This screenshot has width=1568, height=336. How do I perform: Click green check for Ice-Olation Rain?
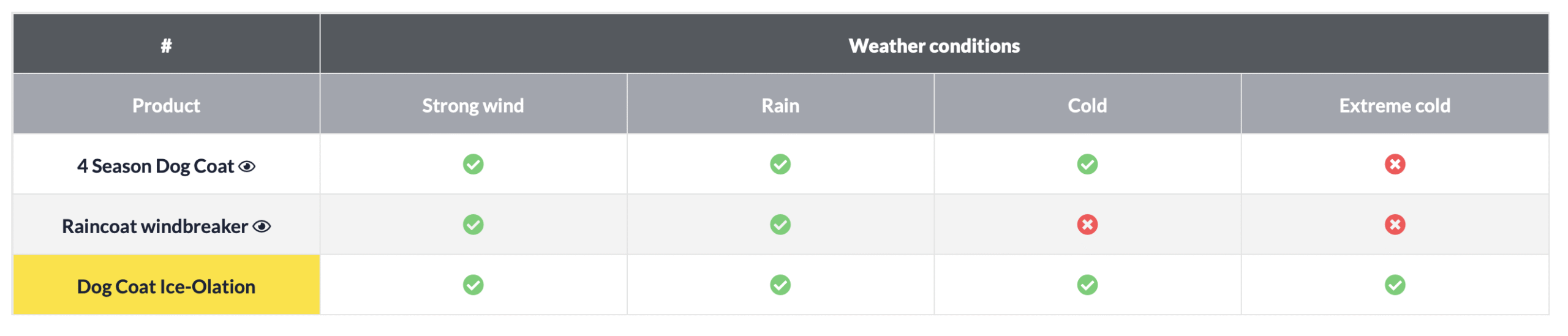(780, 285)
